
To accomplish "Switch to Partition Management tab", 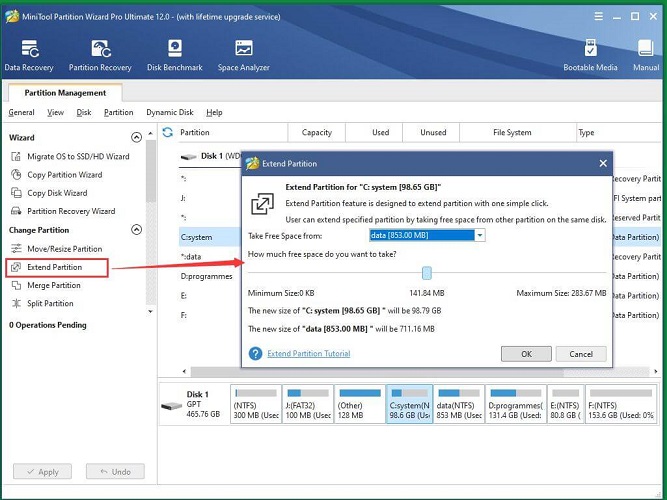I will 65,93.
